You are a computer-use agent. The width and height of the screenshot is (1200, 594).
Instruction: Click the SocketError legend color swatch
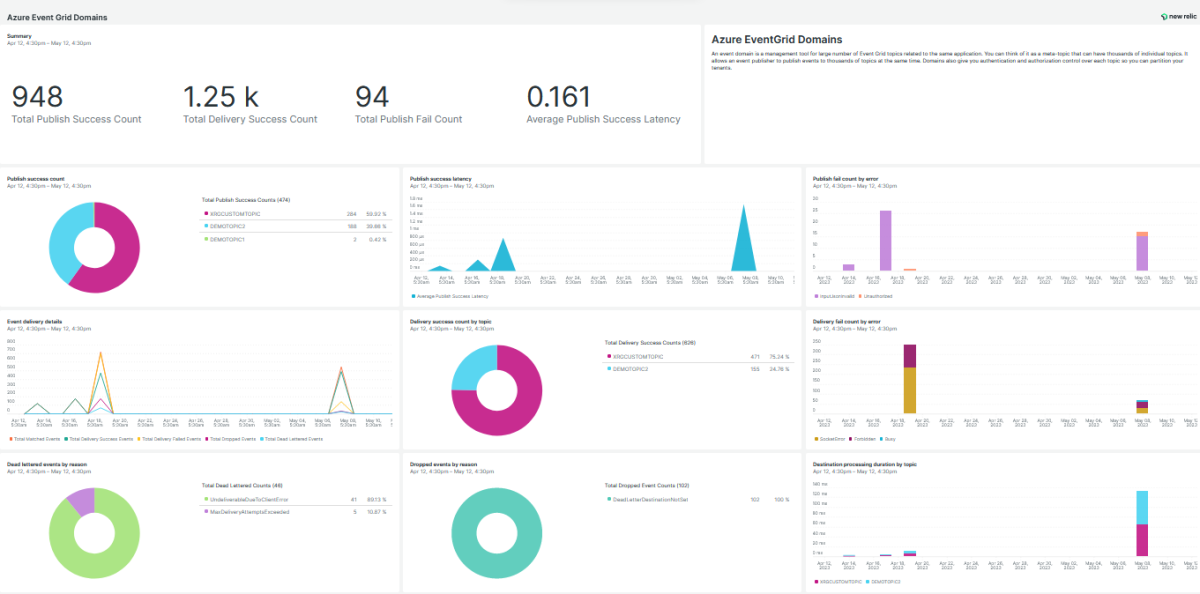tap(816, 439)
